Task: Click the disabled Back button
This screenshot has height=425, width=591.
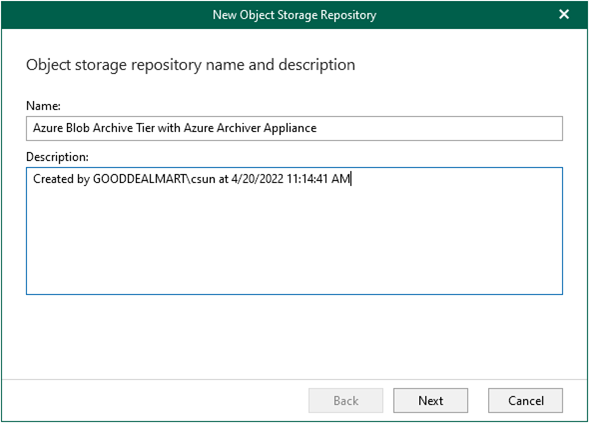Action: [x=346, y=401]
